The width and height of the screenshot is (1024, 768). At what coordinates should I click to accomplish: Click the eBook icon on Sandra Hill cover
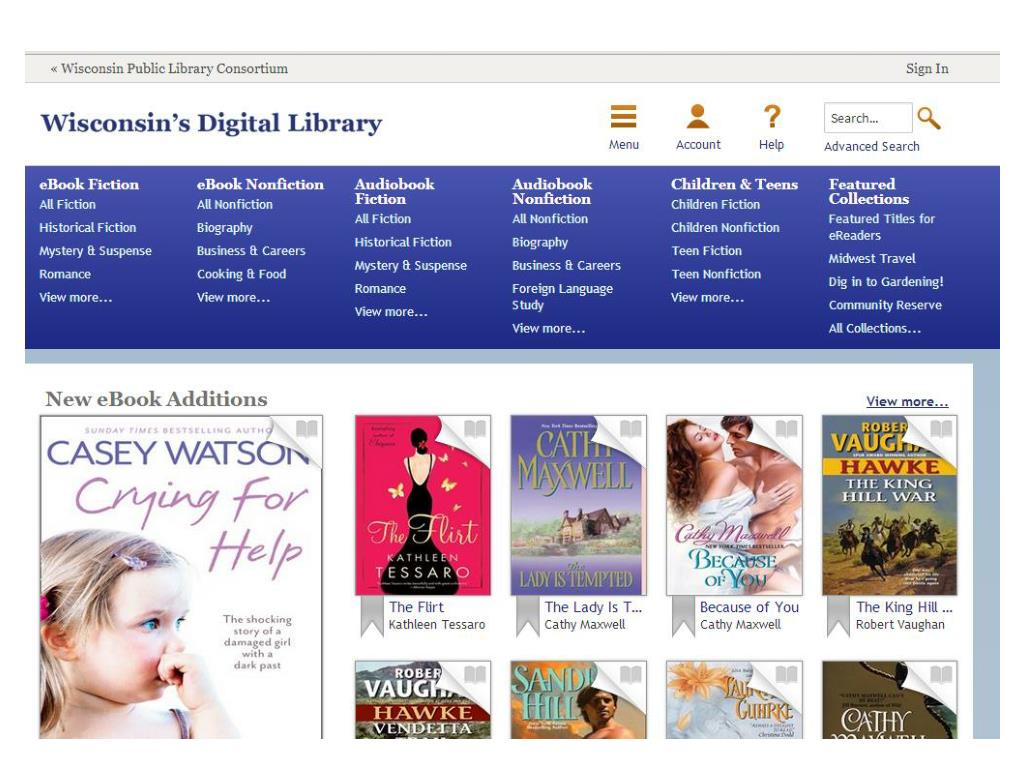[x=630, y=674]
